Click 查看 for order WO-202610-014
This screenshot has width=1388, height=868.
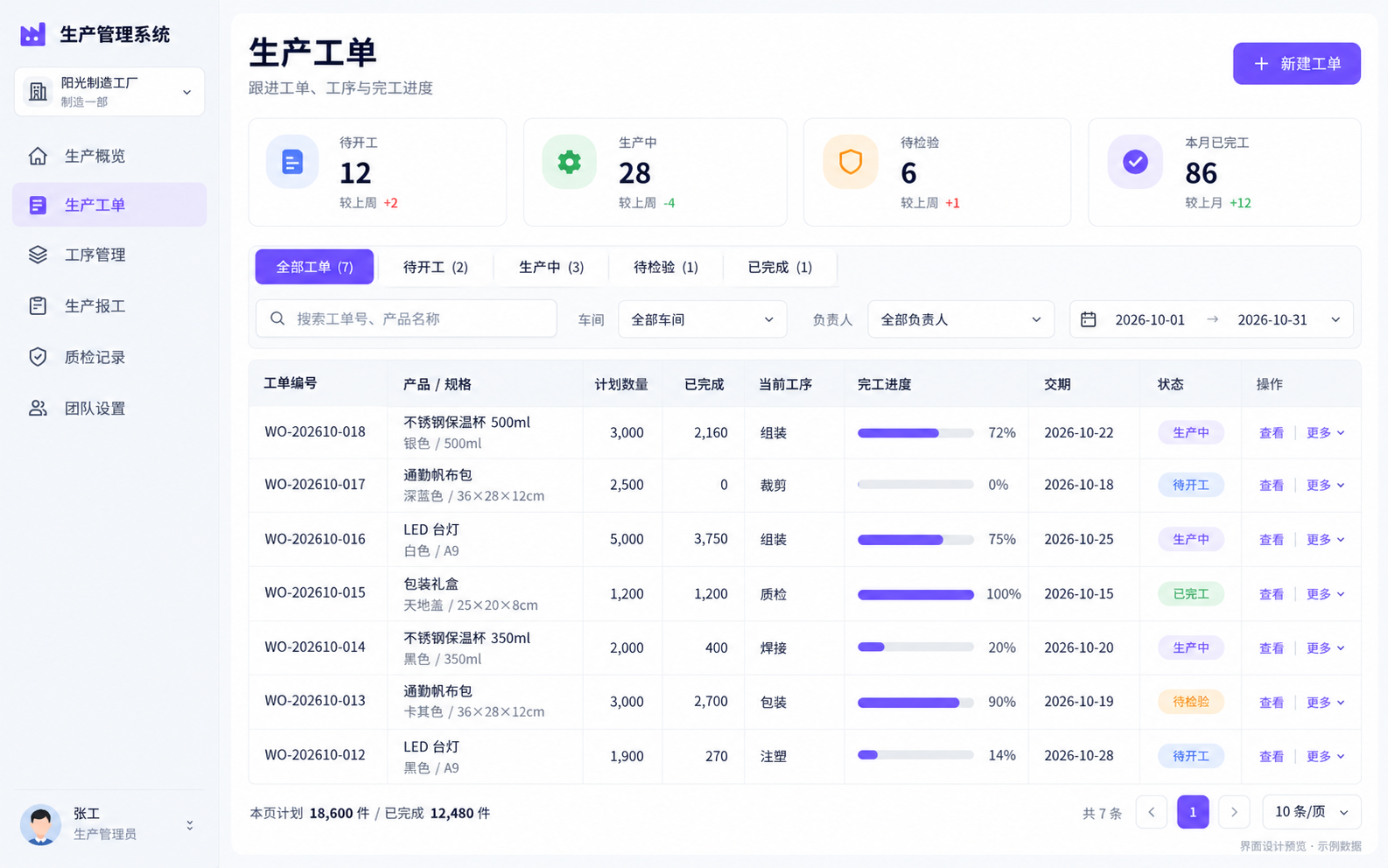tap(1272, 648)
